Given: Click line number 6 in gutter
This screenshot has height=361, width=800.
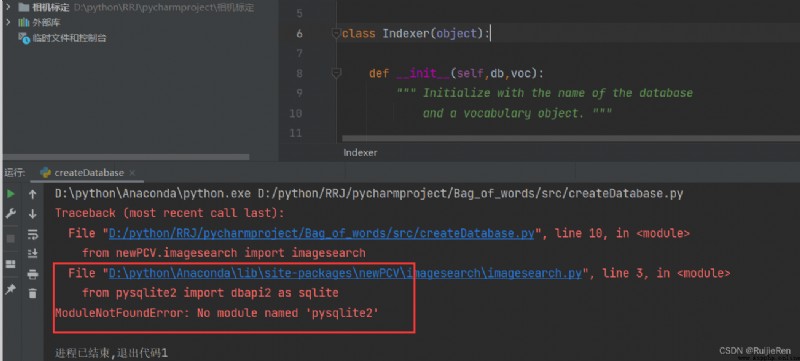Looking at the screenshot, I should (x=299, y=34).
